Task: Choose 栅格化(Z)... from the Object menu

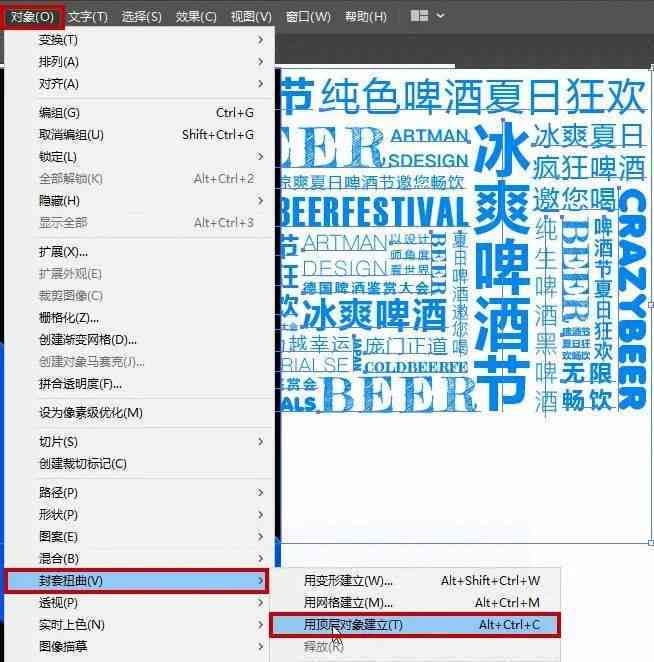Action: tap(69, 318)
